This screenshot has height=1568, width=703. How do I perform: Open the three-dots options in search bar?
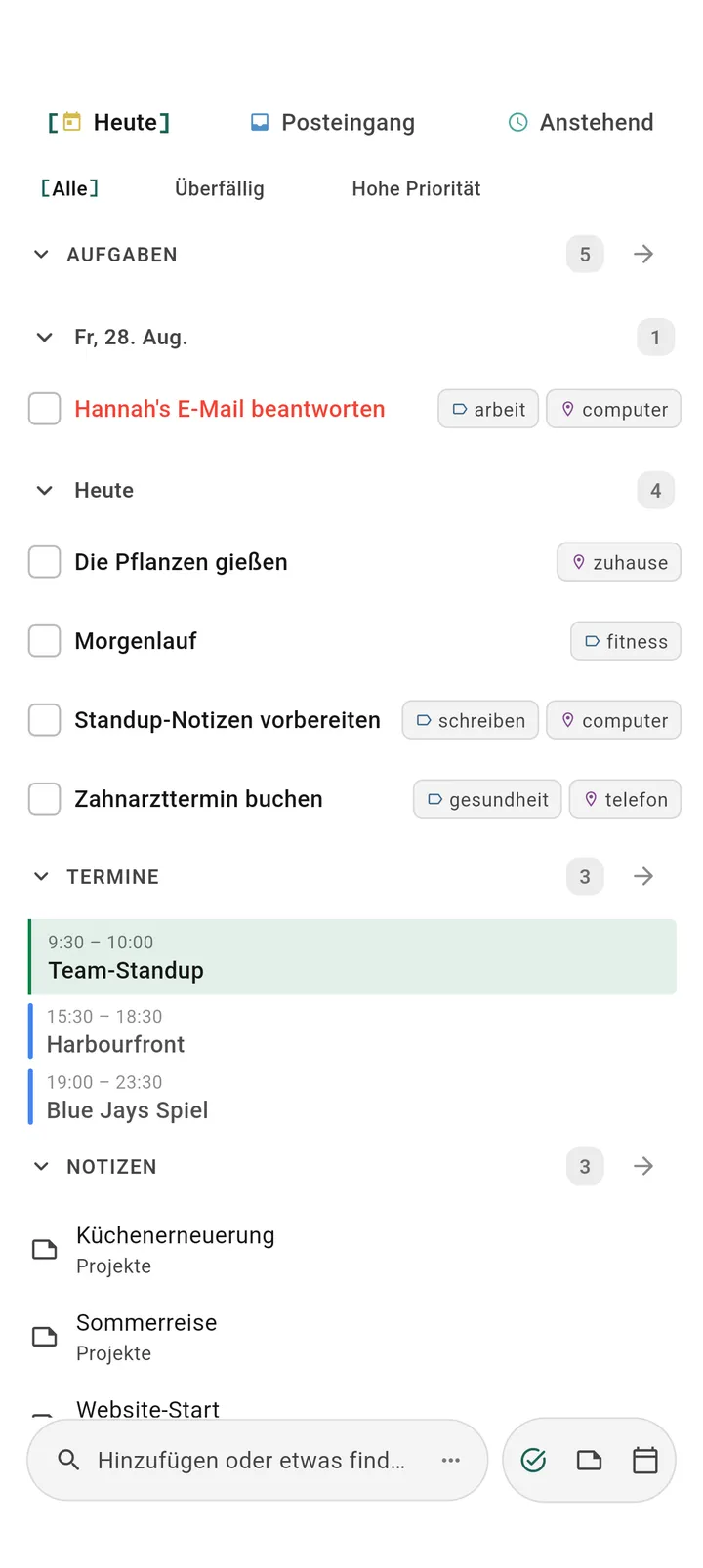(x=451, y=1461)
